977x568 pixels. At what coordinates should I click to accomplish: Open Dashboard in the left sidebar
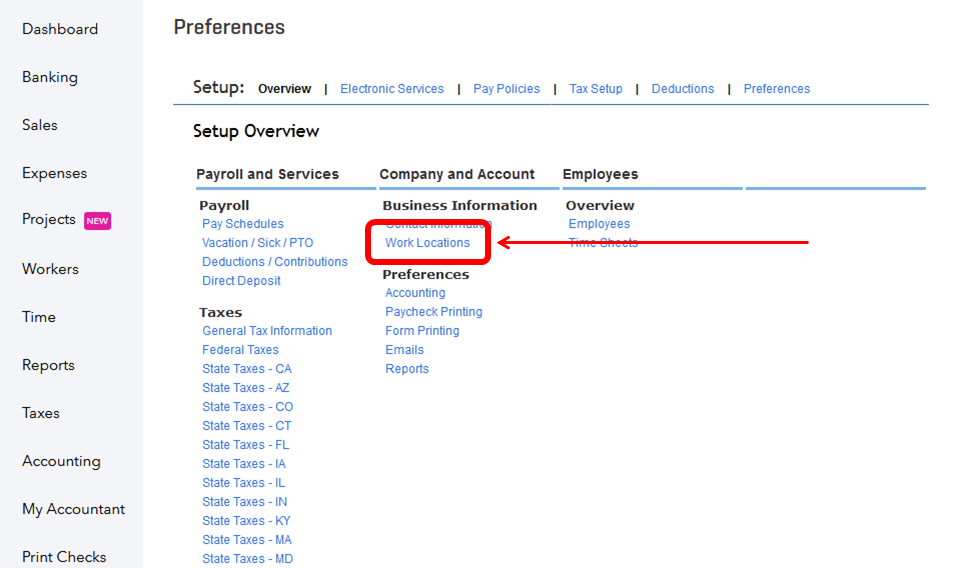60,29
